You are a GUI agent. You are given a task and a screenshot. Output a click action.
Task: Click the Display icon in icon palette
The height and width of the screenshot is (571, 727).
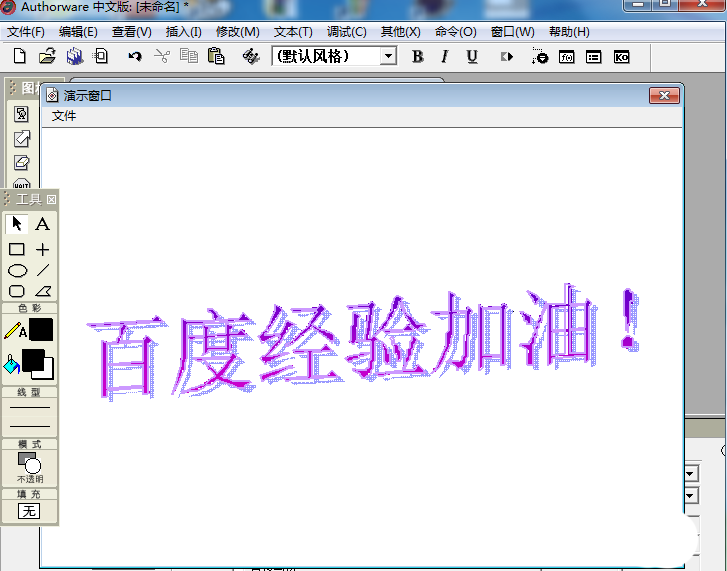click(x=21, y=114)
